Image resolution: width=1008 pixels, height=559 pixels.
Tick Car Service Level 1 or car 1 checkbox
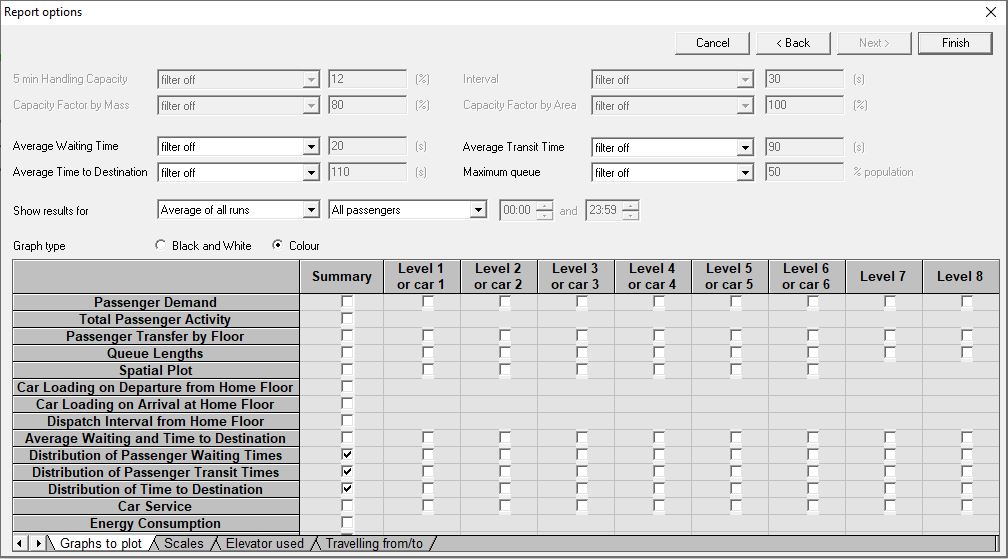tap(427, 506)
